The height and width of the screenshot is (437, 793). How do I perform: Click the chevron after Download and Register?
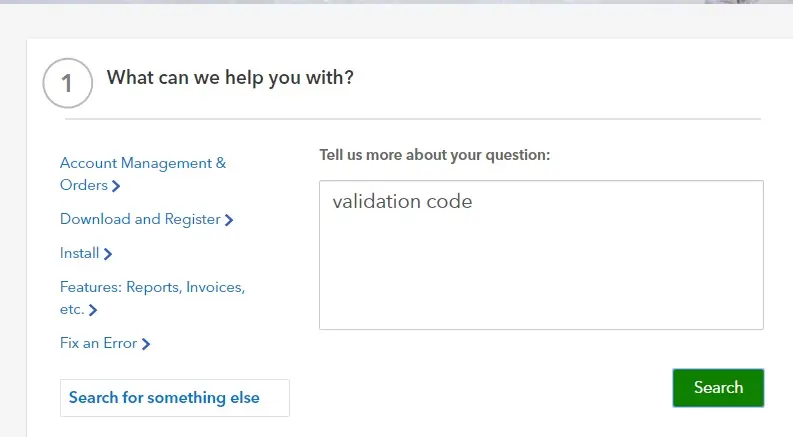[229, 220]
